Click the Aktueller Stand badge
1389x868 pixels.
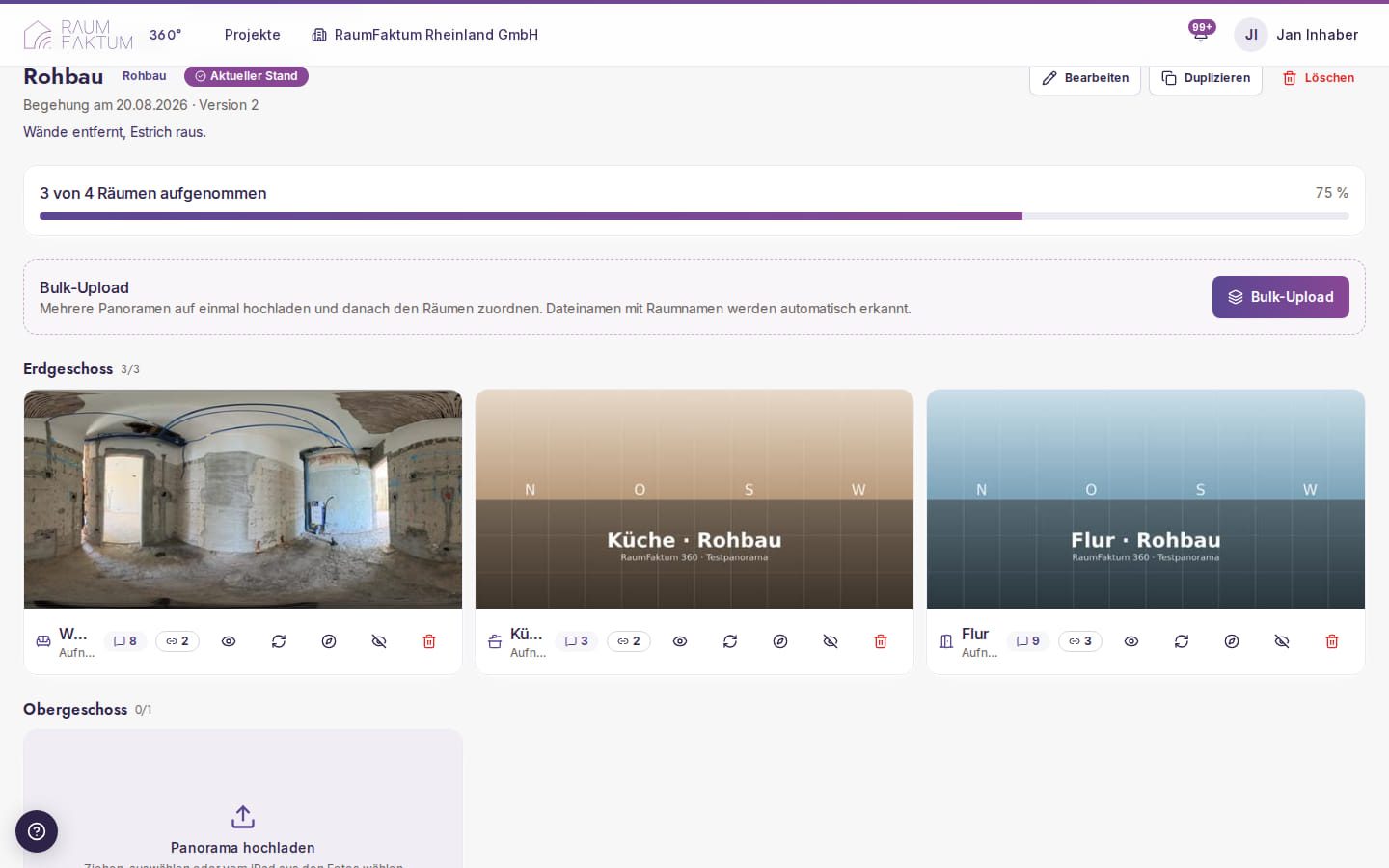click(246, 76)
